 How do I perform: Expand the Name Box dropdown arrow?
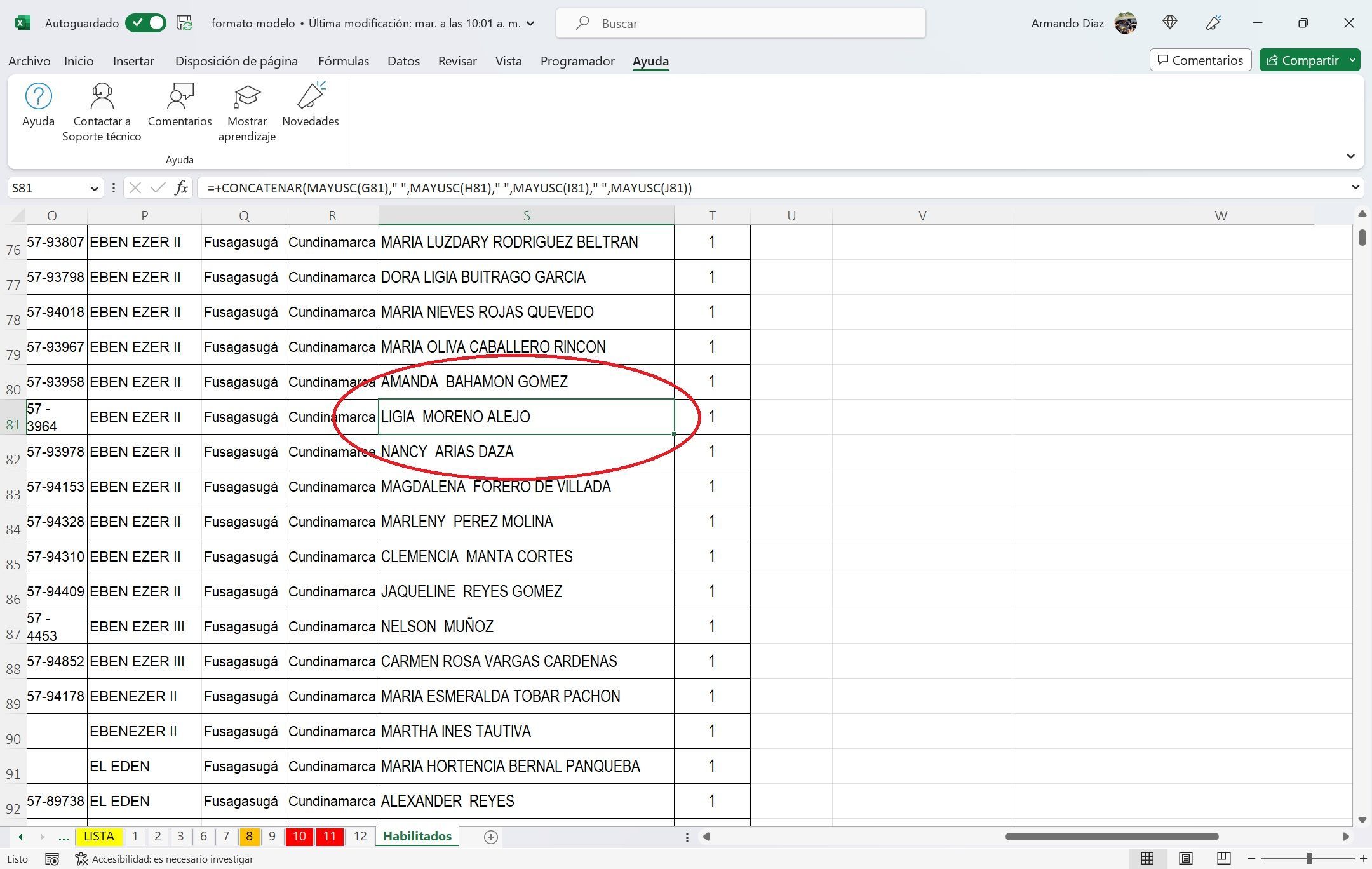coord(94,188)
